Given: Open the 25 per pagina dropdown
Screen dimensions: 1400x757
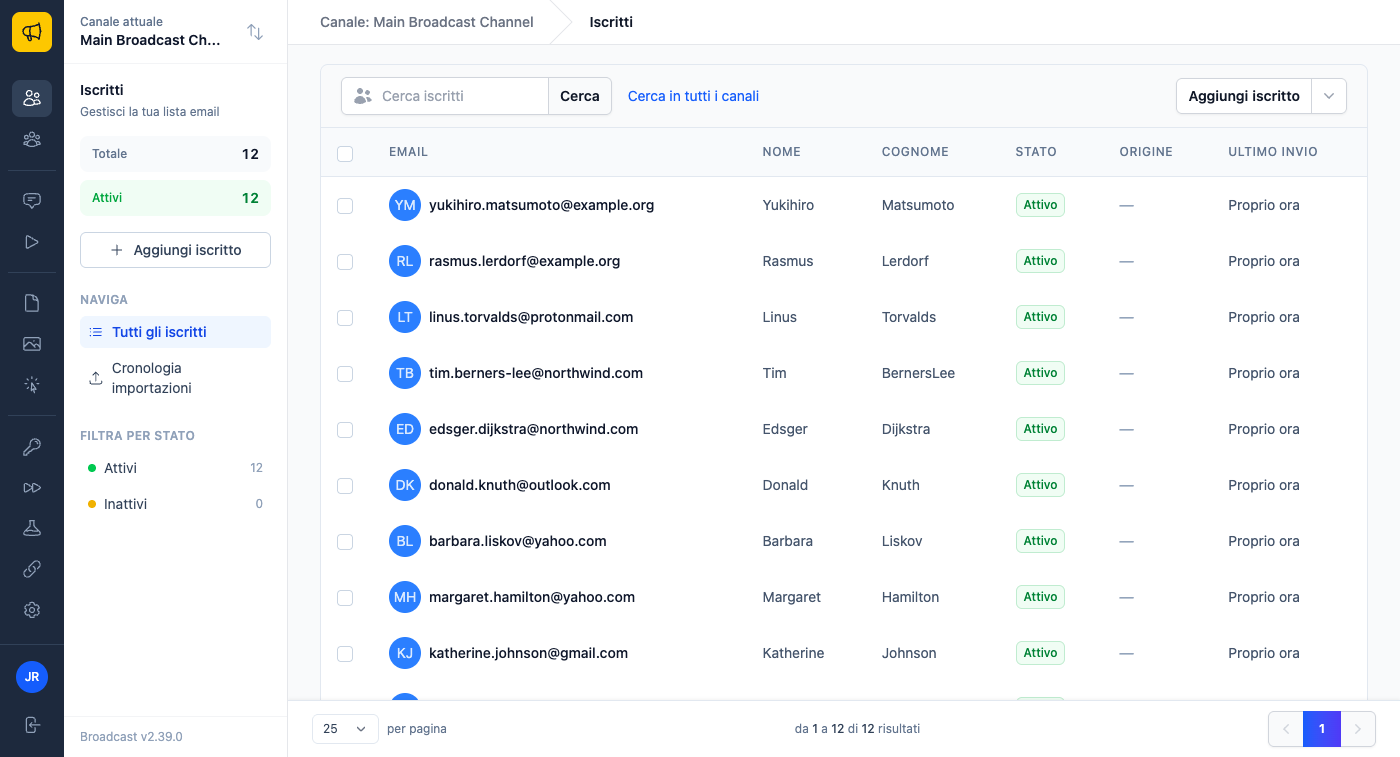Looking at the screenshot, I should (345, 729).
